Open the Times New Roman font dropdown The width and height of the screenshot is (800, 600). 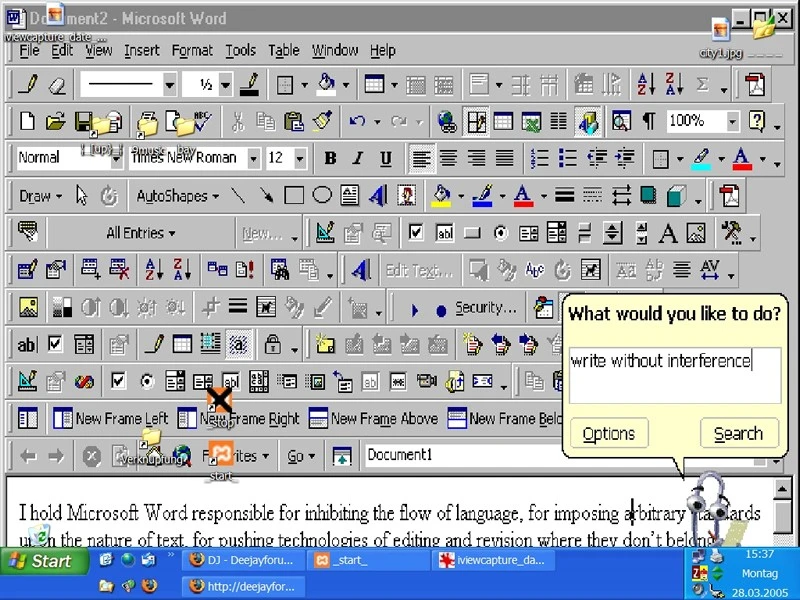[x=255, y=158]
